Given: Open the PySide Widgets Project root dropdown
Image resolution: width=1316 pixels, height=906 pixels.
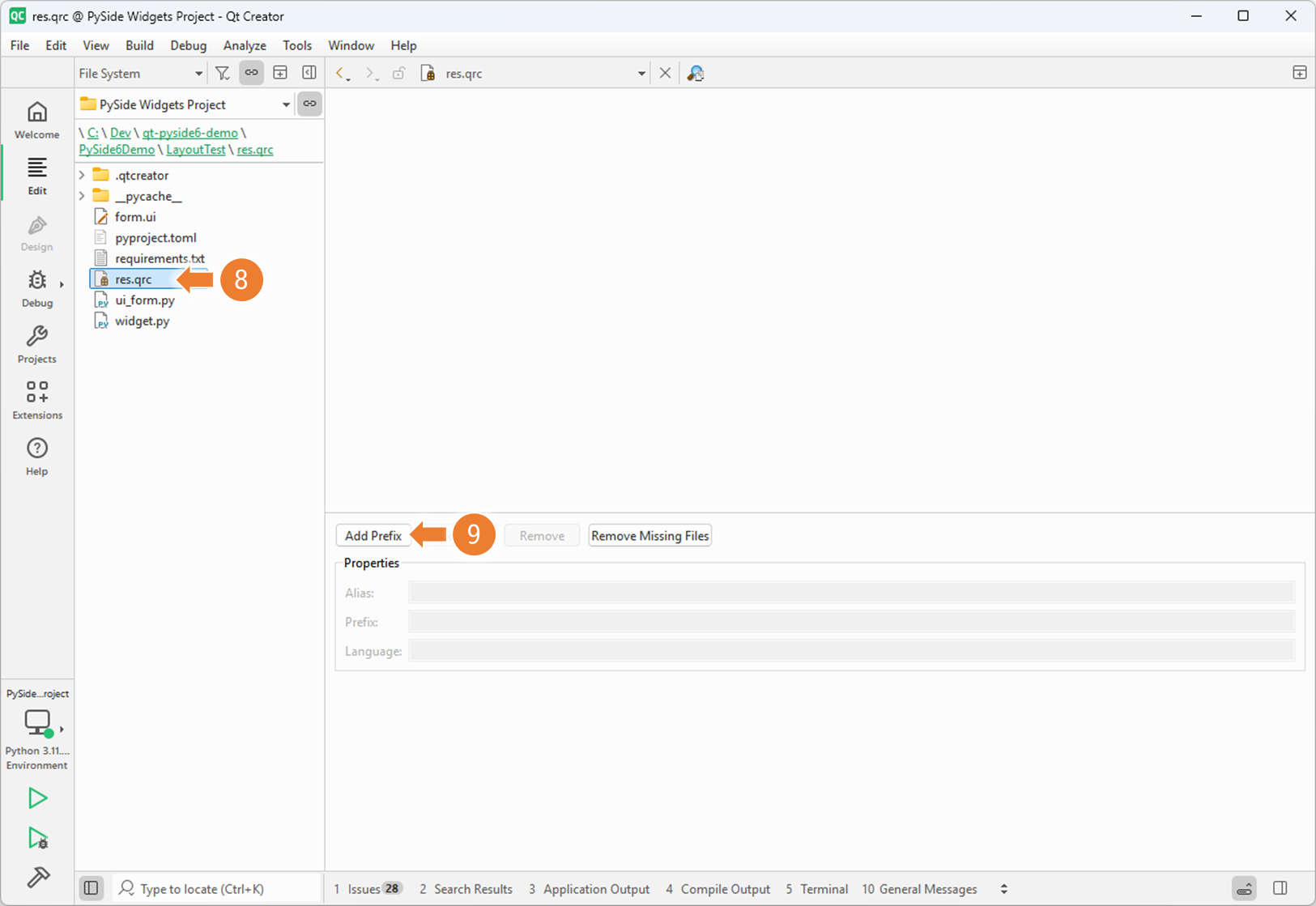Looking at the screenshot, I should (x=185, y=104).
